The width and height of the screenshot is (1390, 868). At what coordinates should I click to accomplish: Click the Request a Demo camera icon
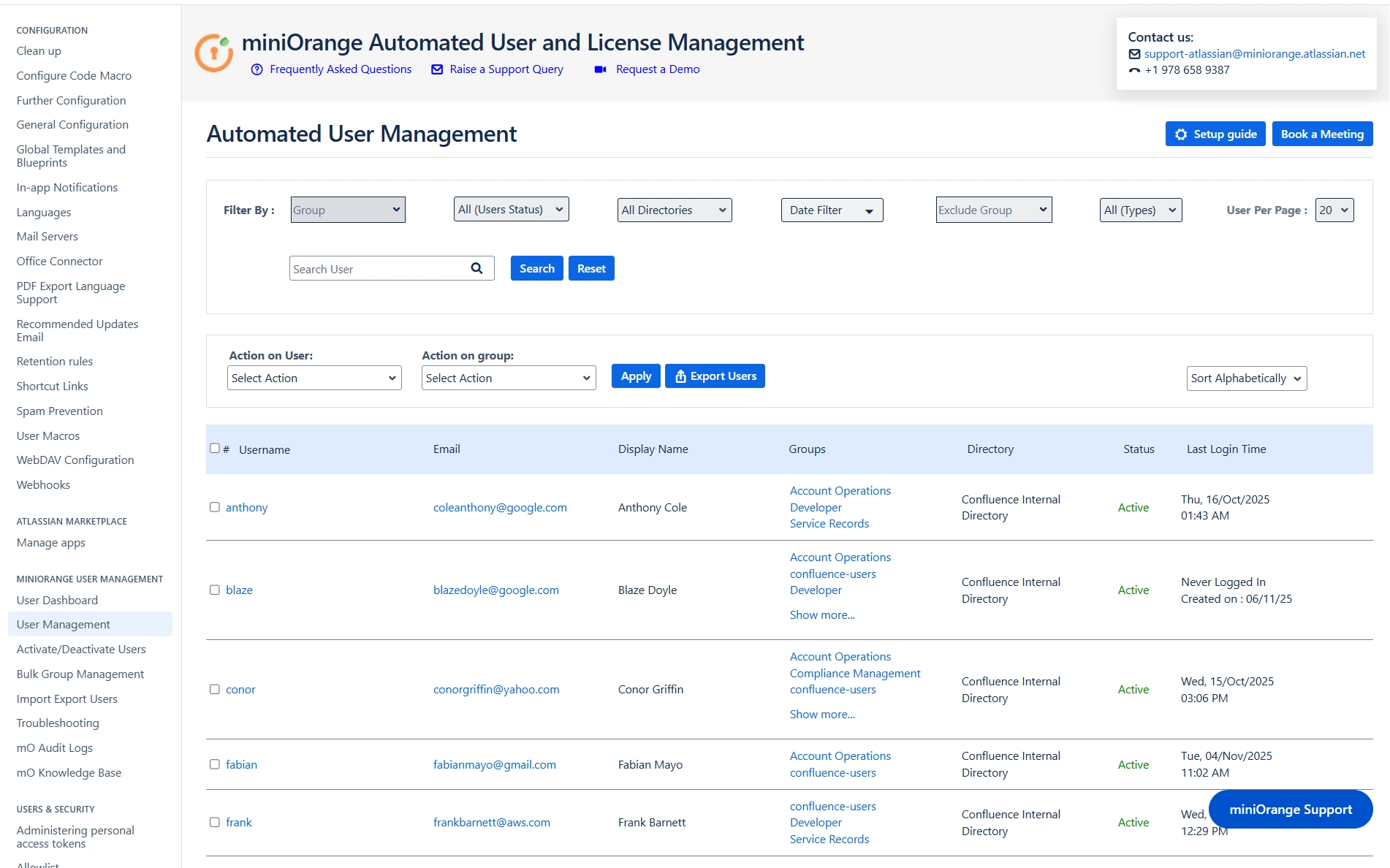(600, 69)
